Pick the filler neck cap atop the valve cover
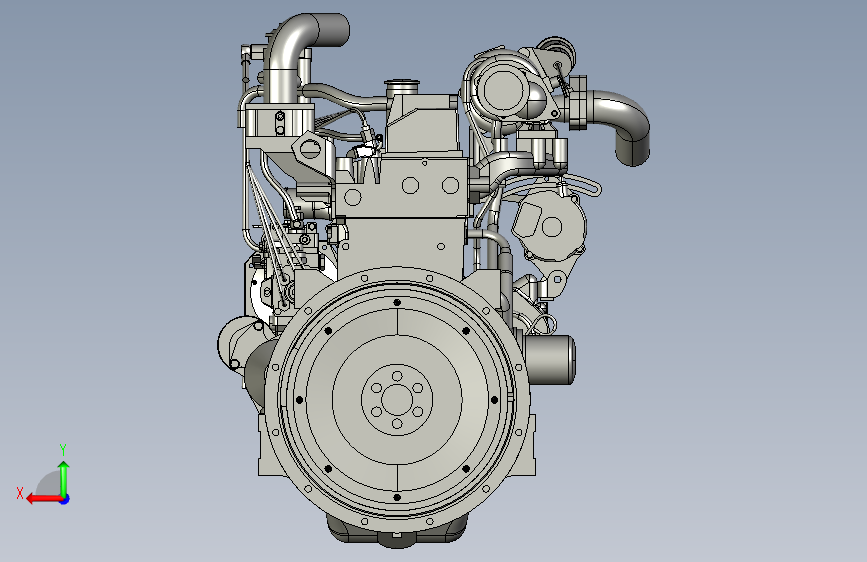Screen dimensions: 867x562 (402, 86)
